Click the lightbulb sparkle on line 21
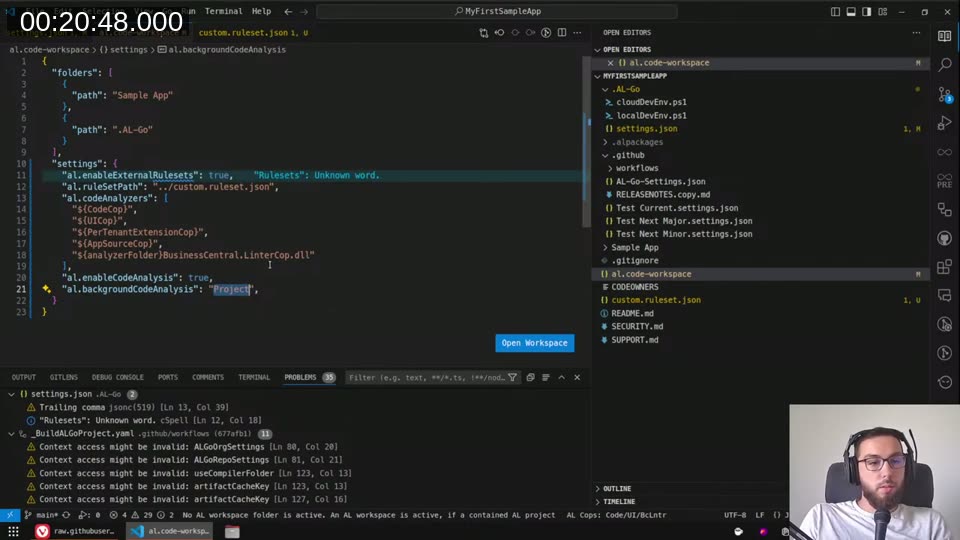 (47, 289)
